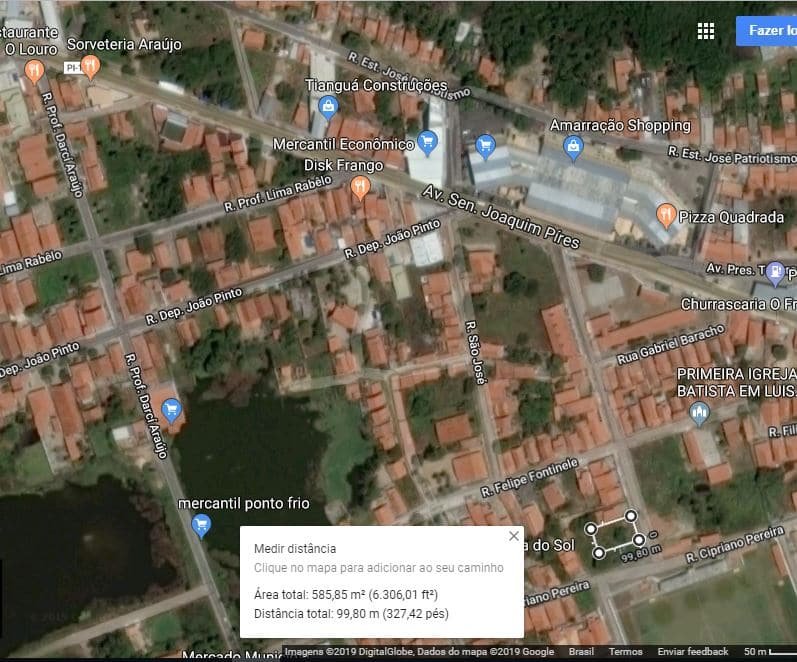Open the Tianguá Construções shopping pin
Viewport: 797px width, 662px height.
(x=326, y=106)
